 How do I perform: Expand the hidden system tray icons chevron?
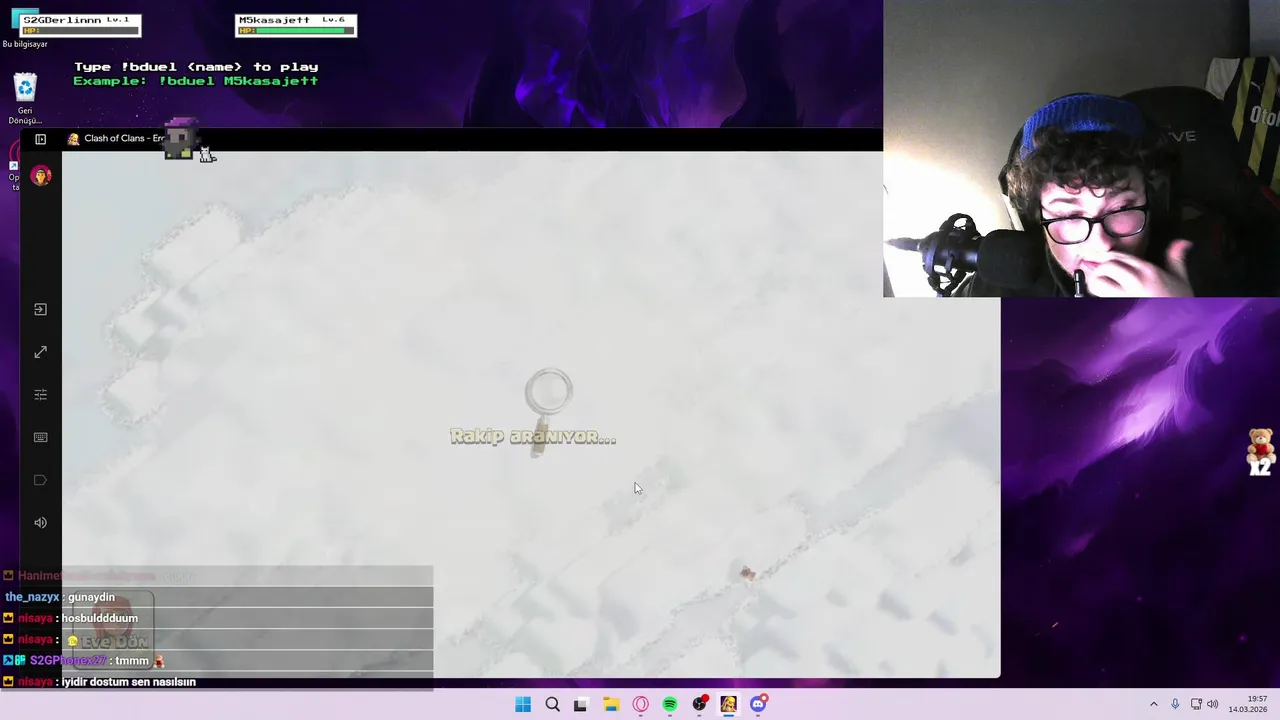coord(1153,704)
